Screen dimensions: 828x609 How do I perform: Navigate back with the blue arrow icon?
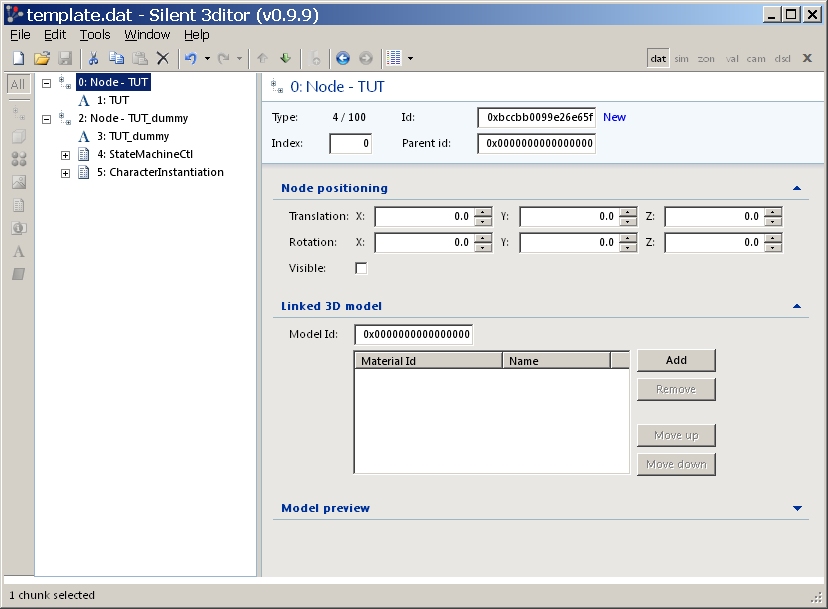point(343,58)
